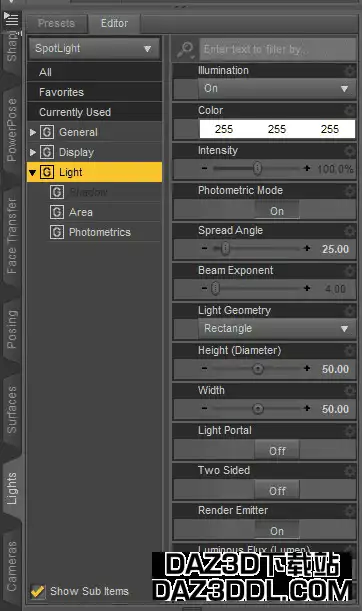The height and width of the screenshot is (611, 362).
Task: Click the Beam Exponent slider handle
Action: point(215,288)
